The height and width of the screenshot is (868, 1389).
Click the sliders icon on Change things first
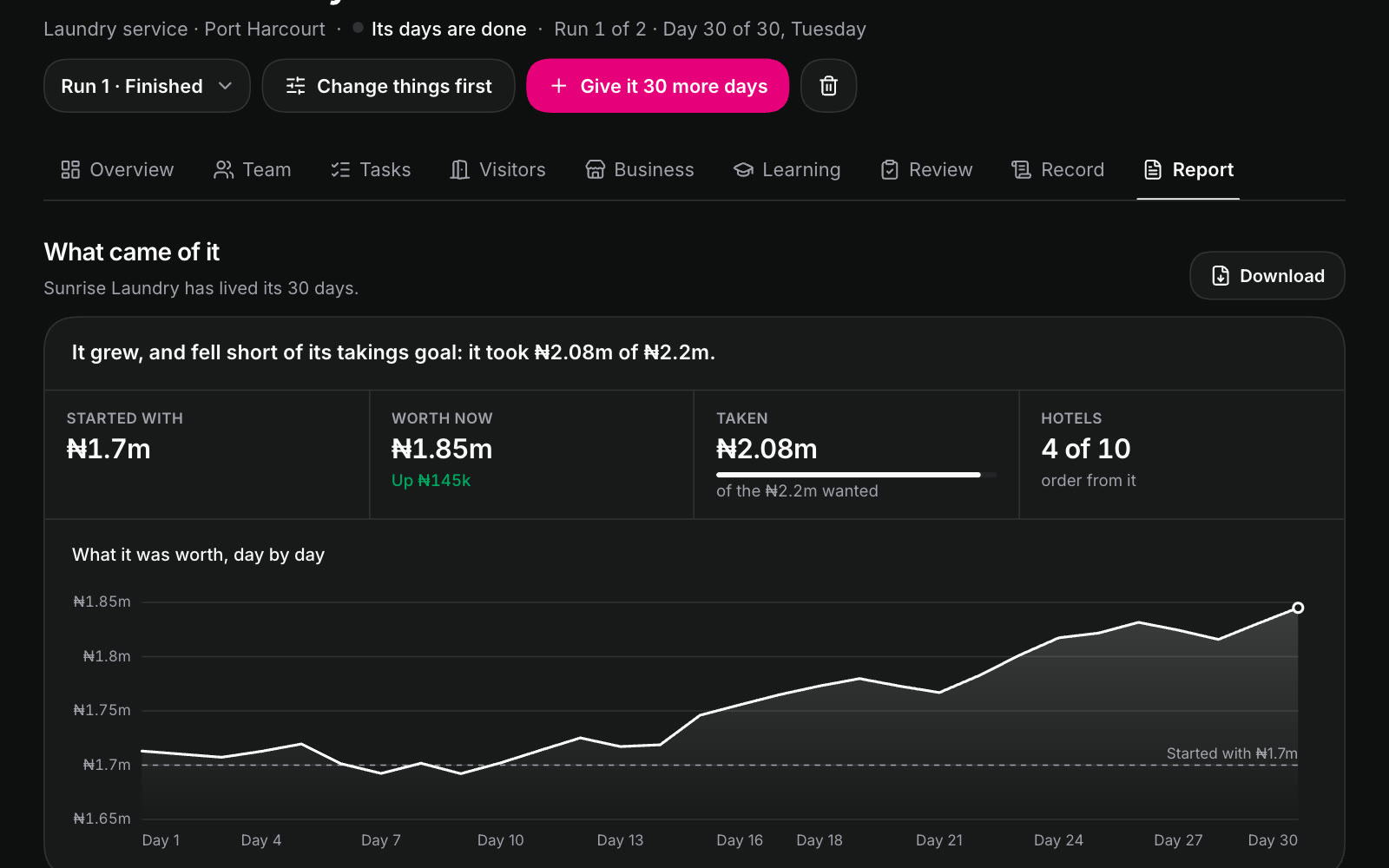point(296,86)
